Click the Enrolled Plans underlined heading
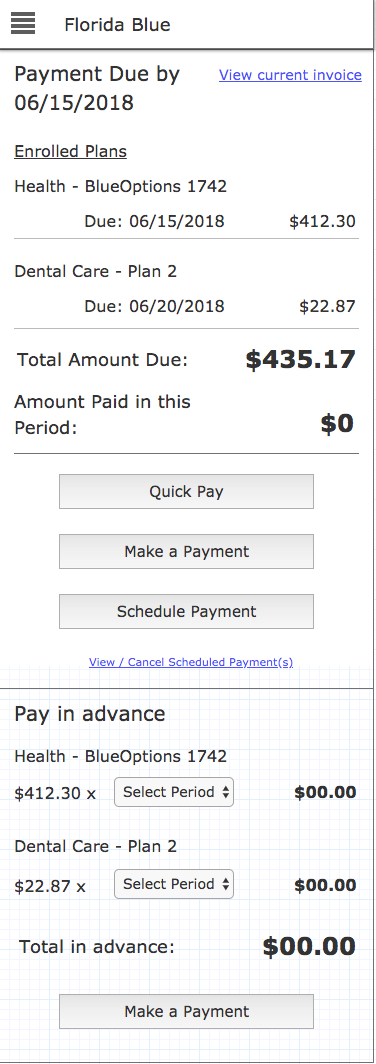 71,151
